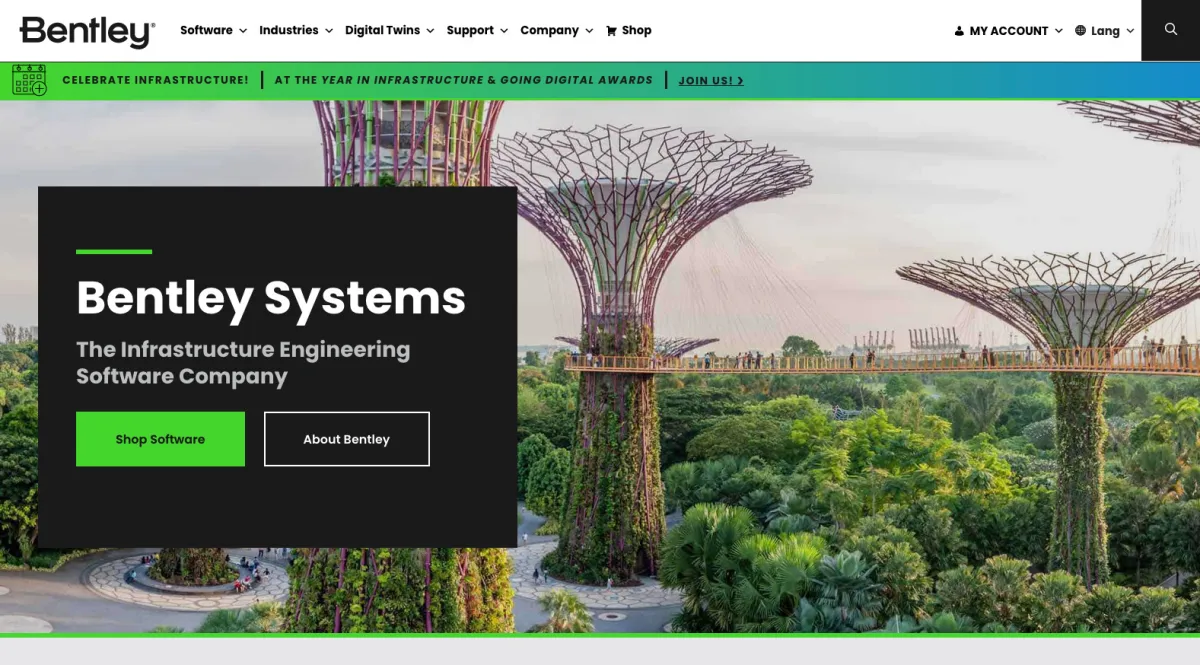Click the globe icon beside Lang
1200x665 pixels.
click(1080, 31)
